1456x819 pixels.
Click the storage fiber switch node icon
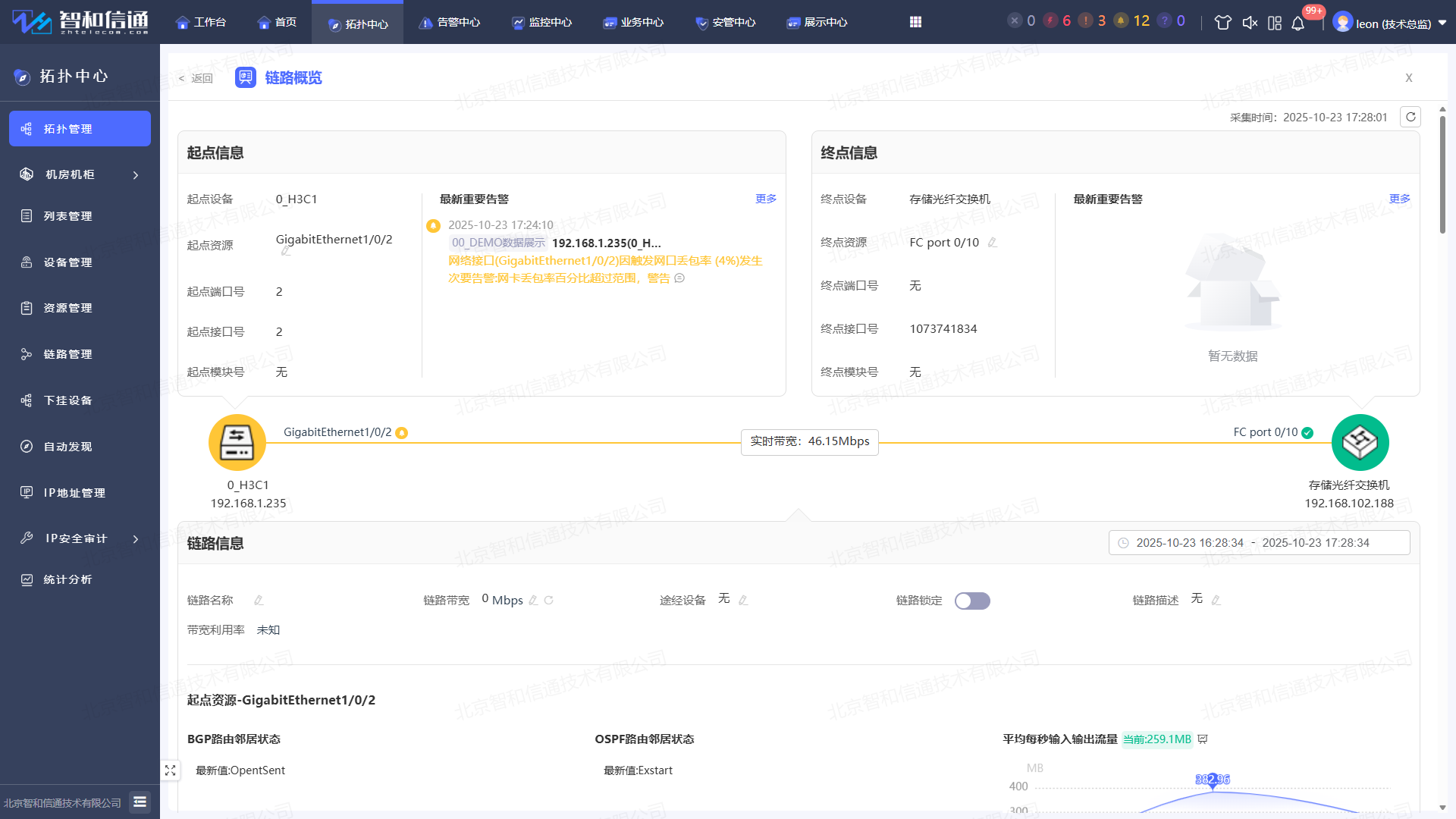tap(1360, 442)
